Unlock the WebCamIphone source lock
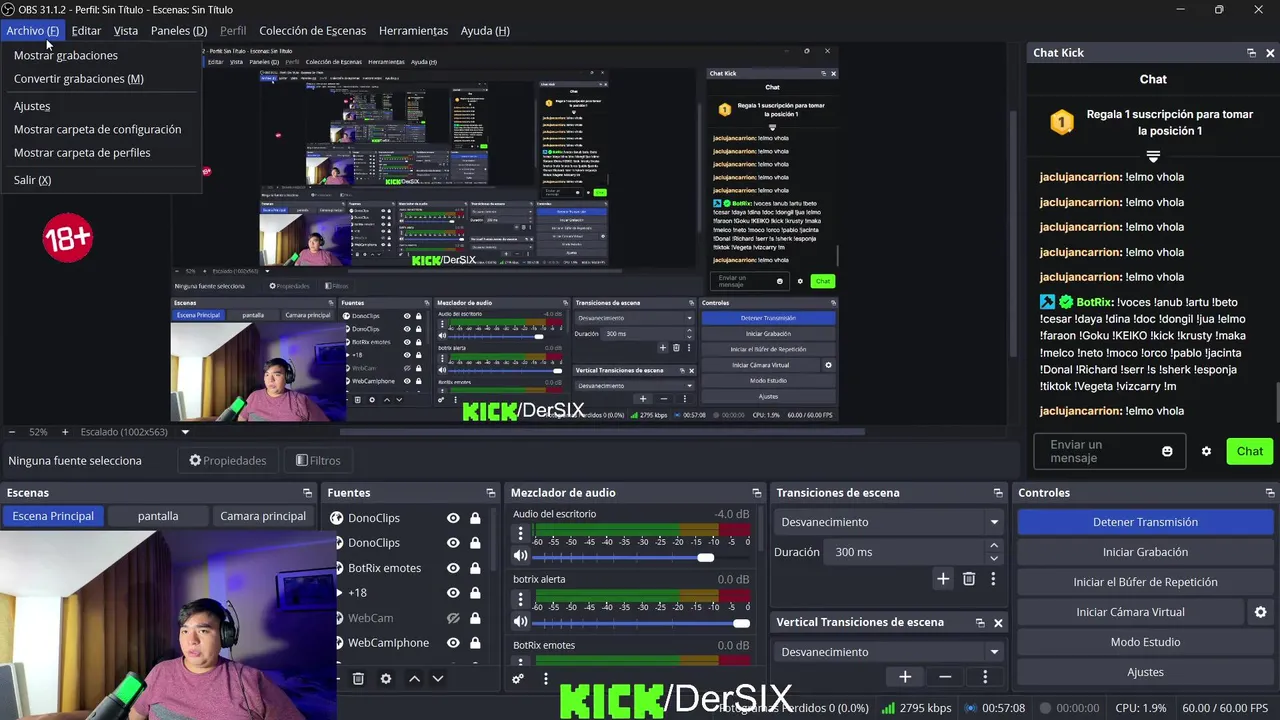This screenshot has width=1280, height=720. click(x=475, y=643)
